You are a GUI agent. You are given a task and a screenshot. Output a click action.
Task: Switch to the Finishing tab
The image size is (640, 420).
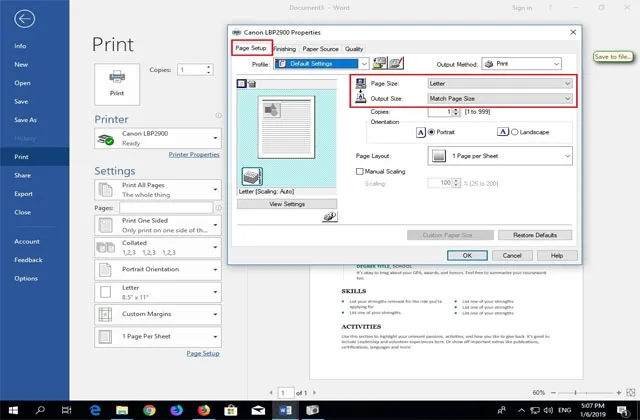pyautogui.click(x=285, y=48)
